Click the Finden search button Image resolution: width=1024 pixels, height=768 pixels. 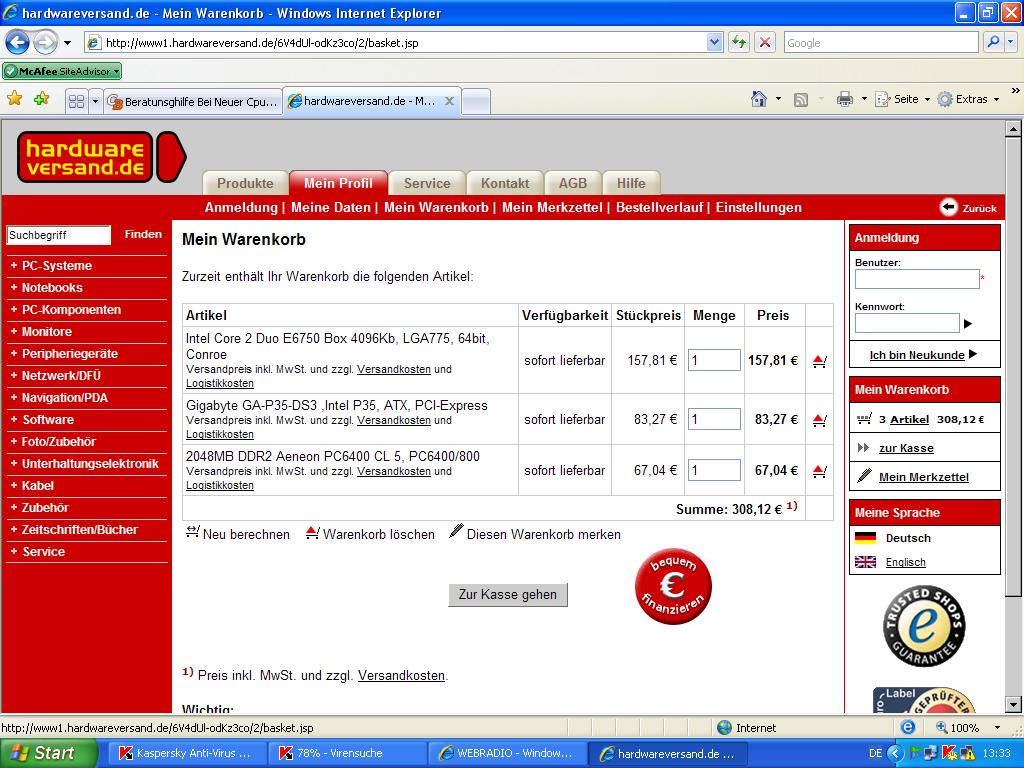point(143,234)
